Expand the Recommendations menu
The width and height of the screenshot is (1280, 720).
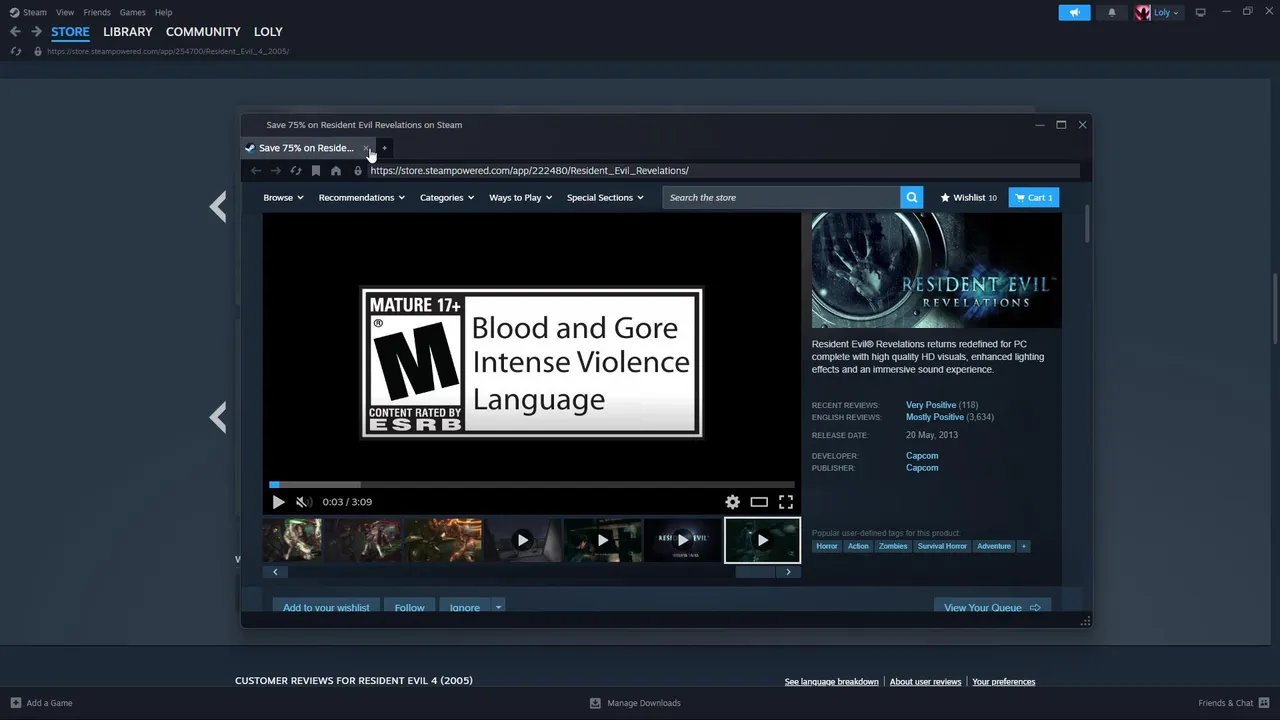click(362, 198)
